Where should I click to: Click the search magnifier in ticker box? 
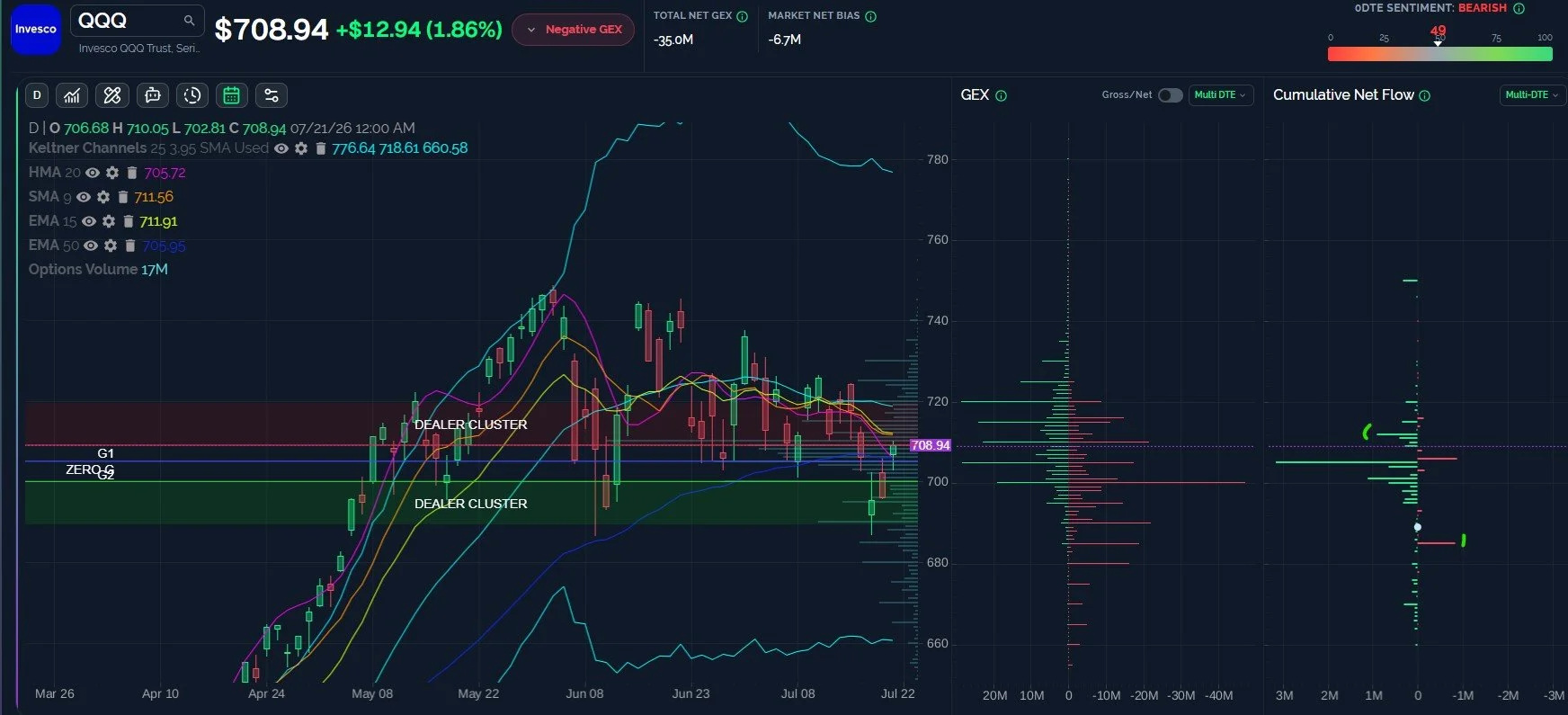tap(189, 20)
